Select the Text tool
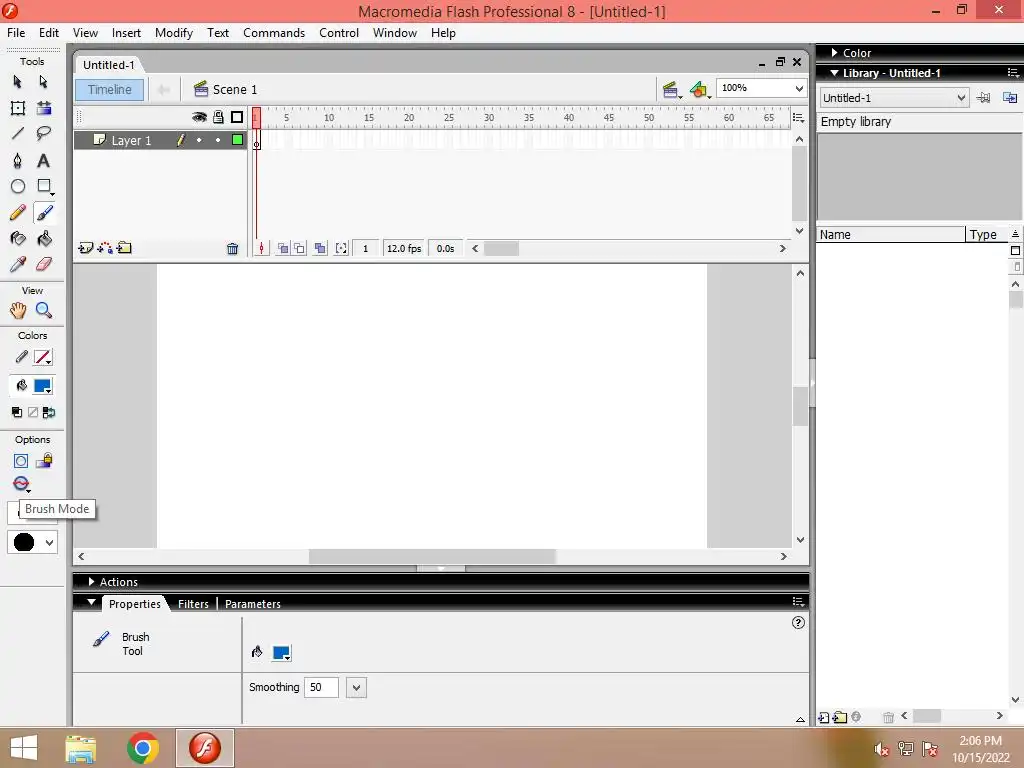 pos(43,161)
